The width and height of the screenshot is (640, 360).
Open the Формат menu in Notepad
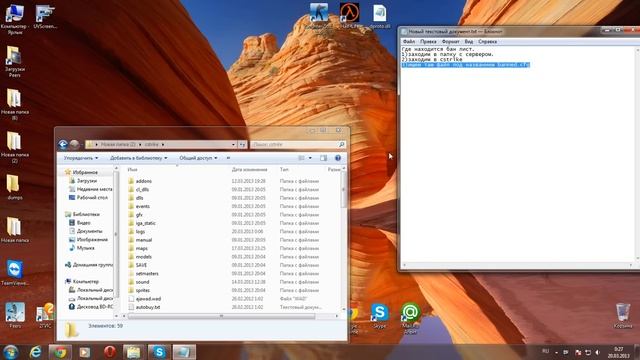tap(451, 41)
